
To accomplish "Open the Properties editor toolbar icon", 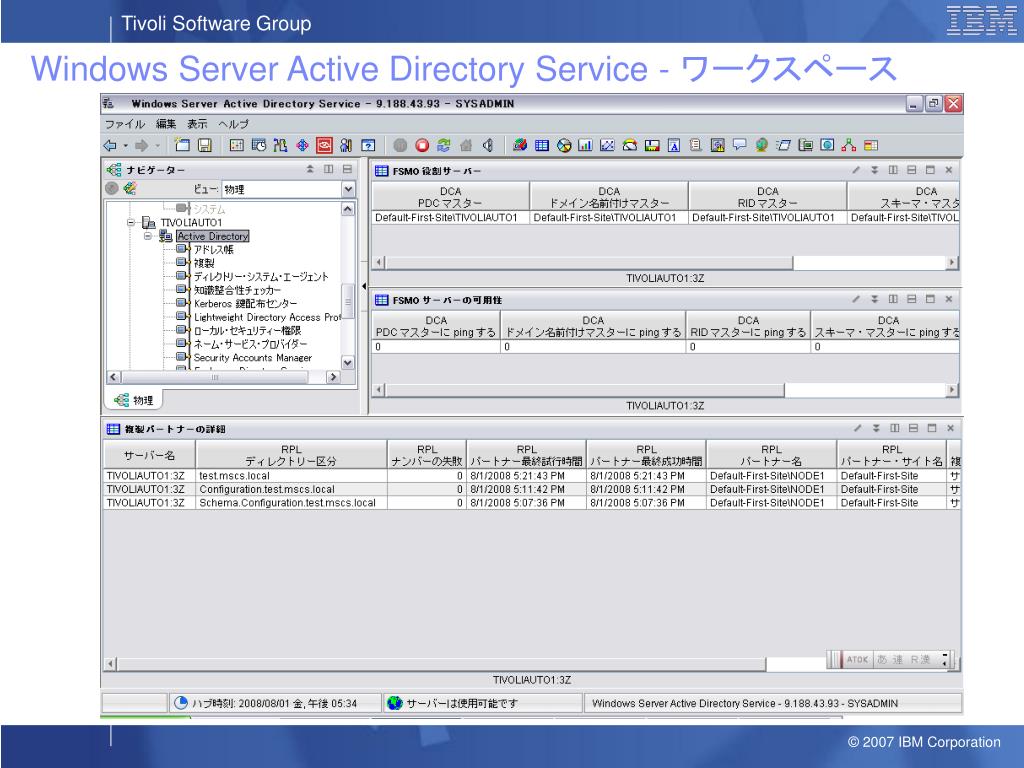I will [x=236, y=145].
